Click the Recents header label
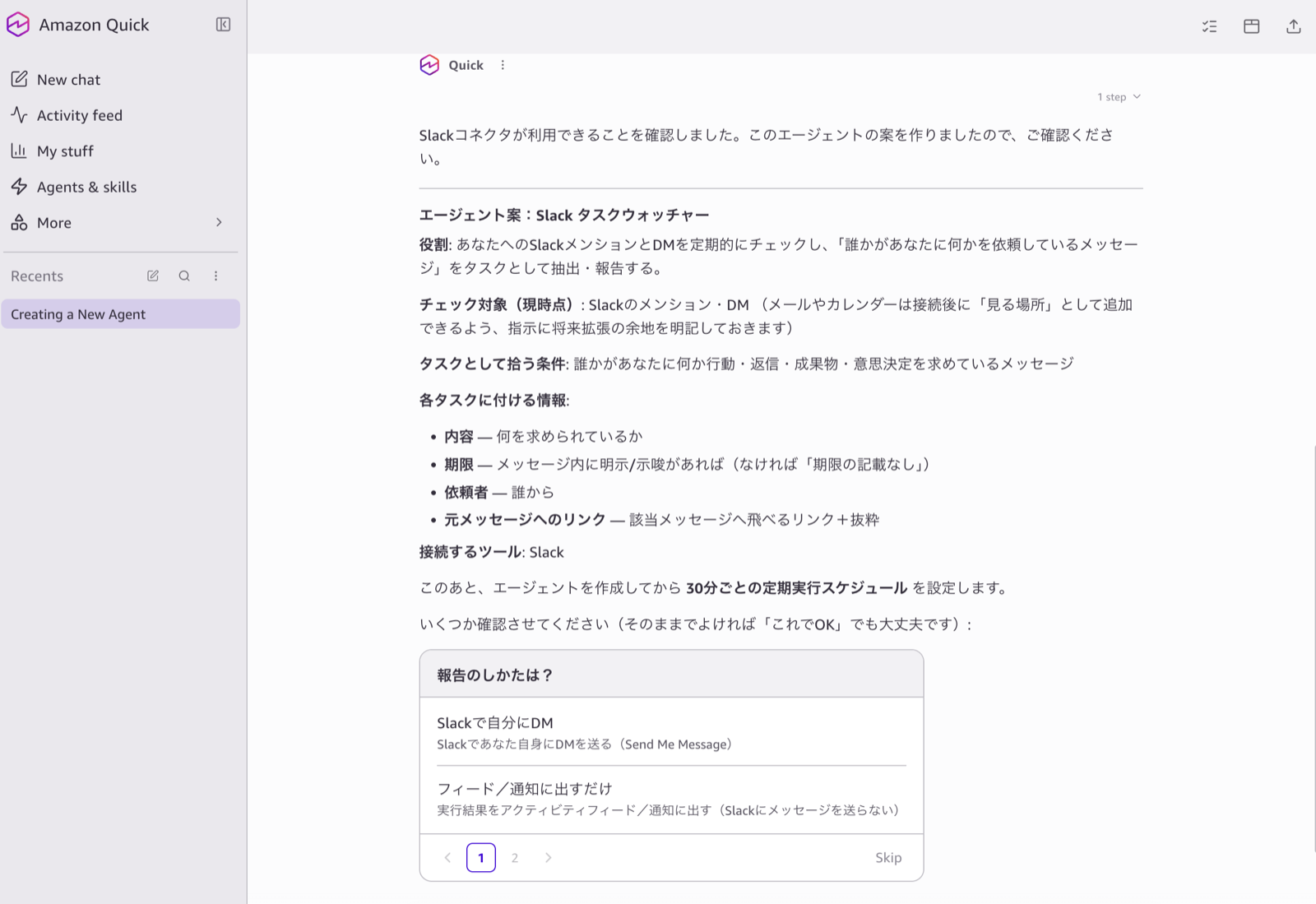This screenshot has height=904, width=1316. coord(37,276)
